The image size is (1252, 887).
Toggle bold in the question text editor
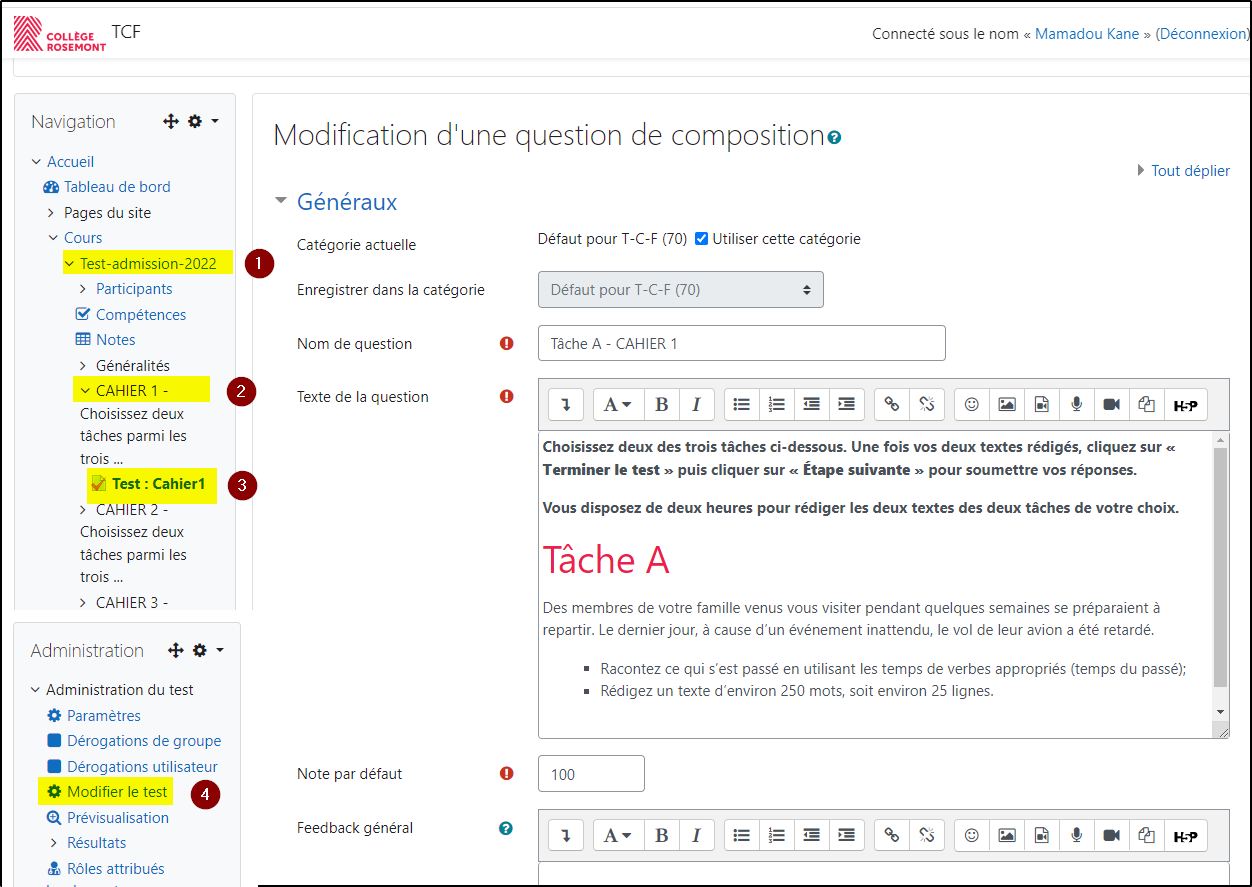point(661,404)
